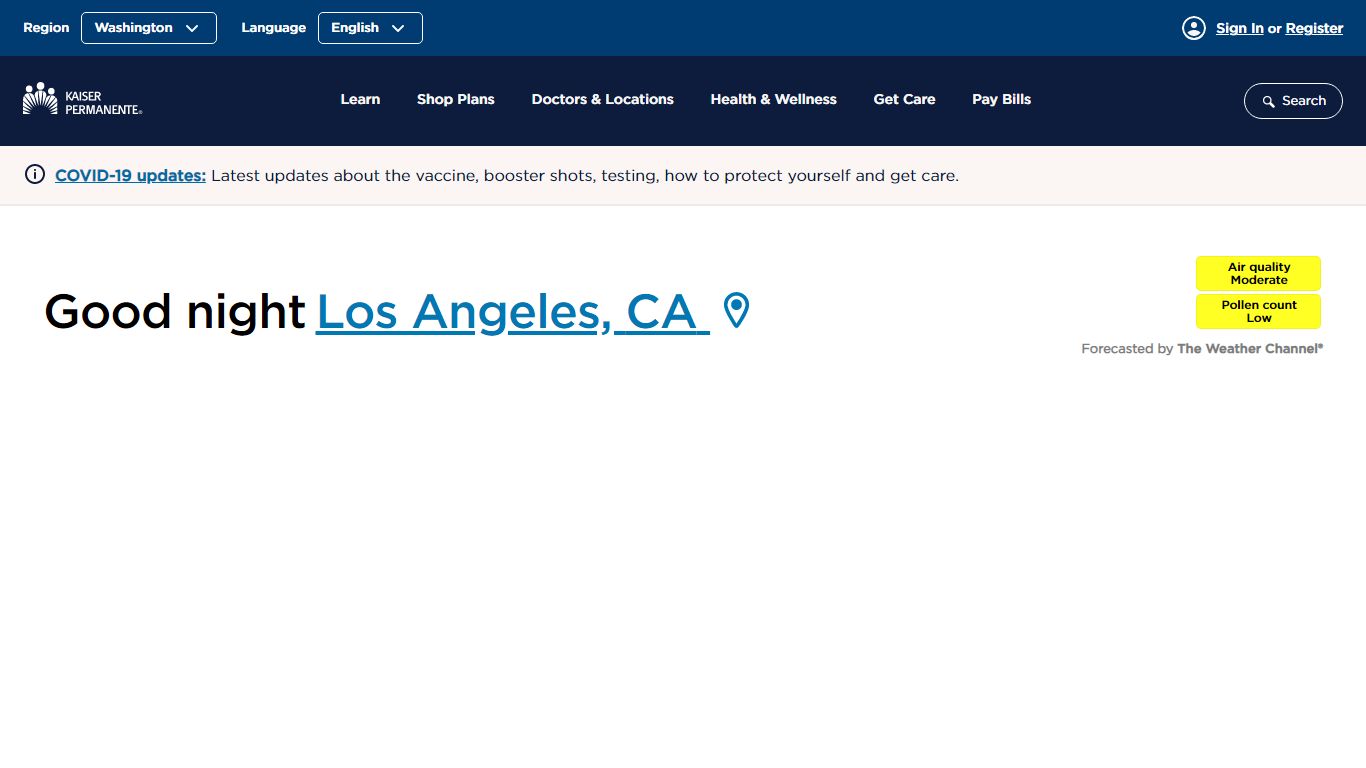Select the Get Care menu item
The image size is (1366, 768).
[x=905, y=99]
